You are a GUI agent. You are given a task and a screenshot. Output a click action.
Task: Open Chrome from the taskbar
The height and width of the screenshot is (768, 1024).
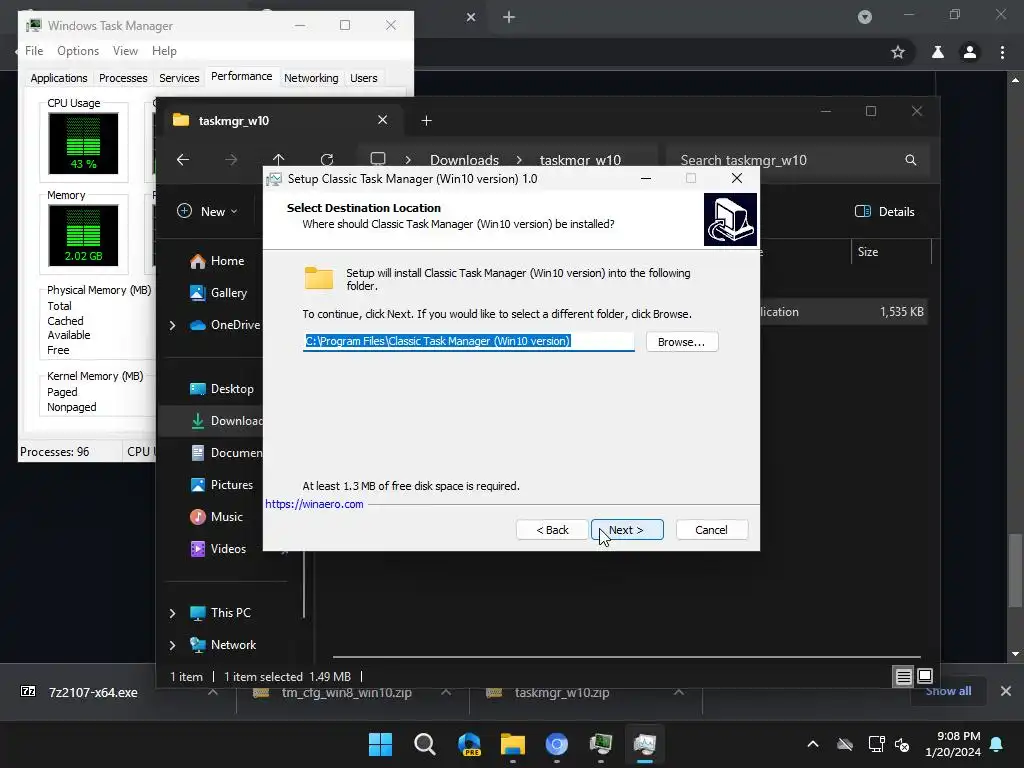pyautogui.click(x=556, y=744)
